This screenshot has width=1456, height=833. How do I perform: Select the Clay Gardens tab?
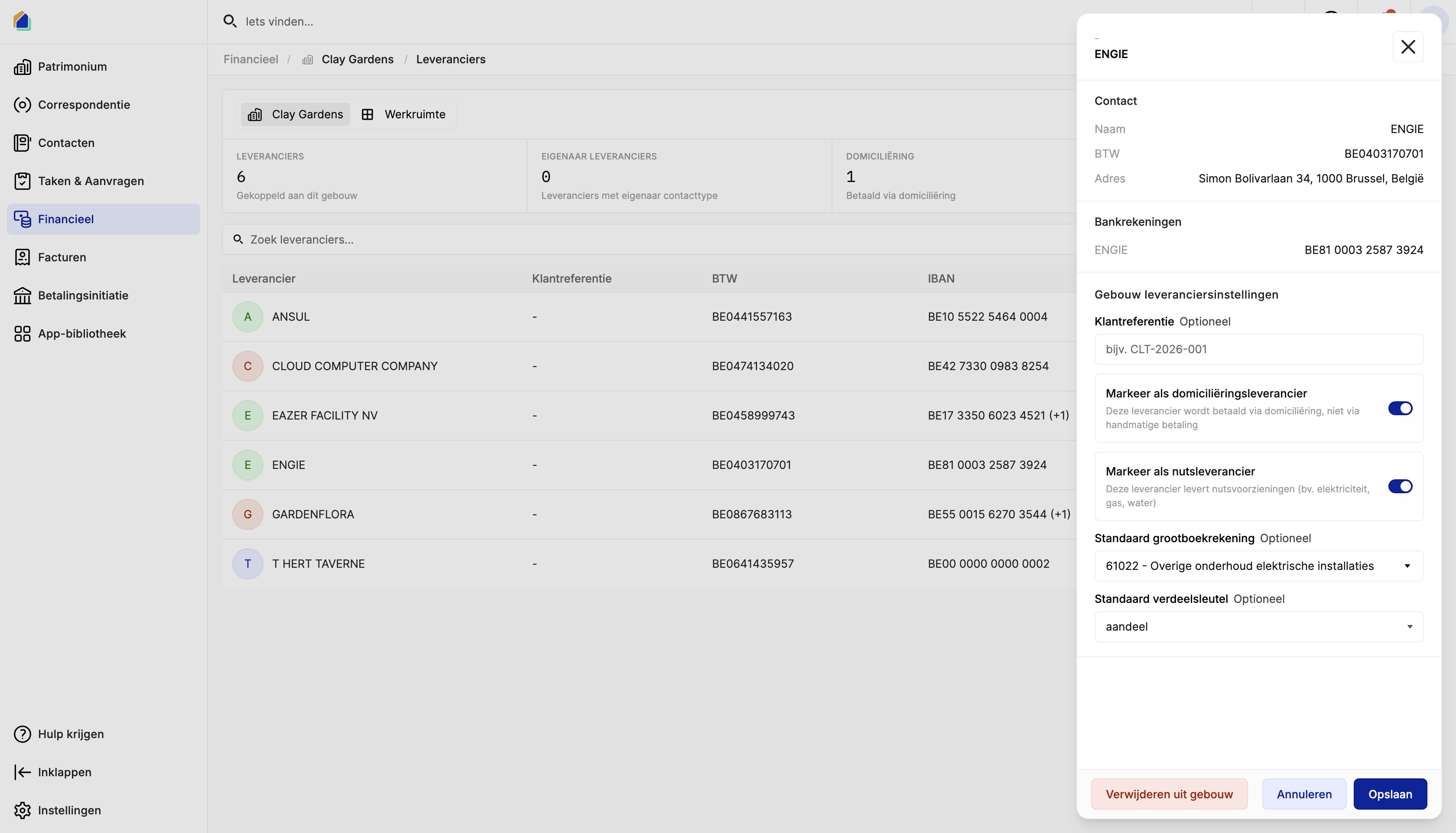click(x=295, y=114)
